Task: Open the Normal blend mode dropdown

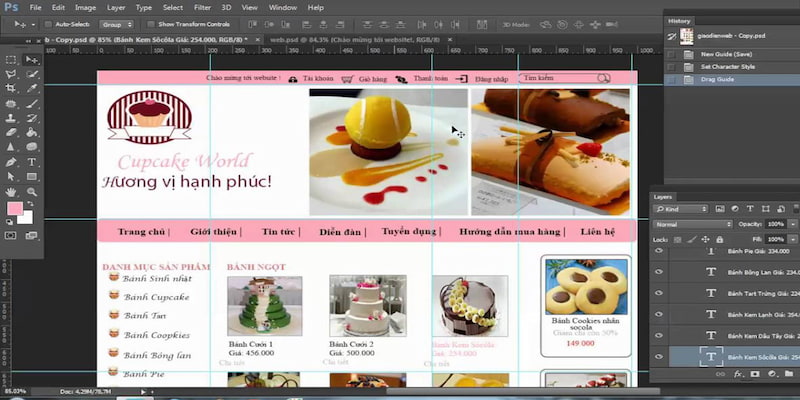Action: (x=692, y=224)
